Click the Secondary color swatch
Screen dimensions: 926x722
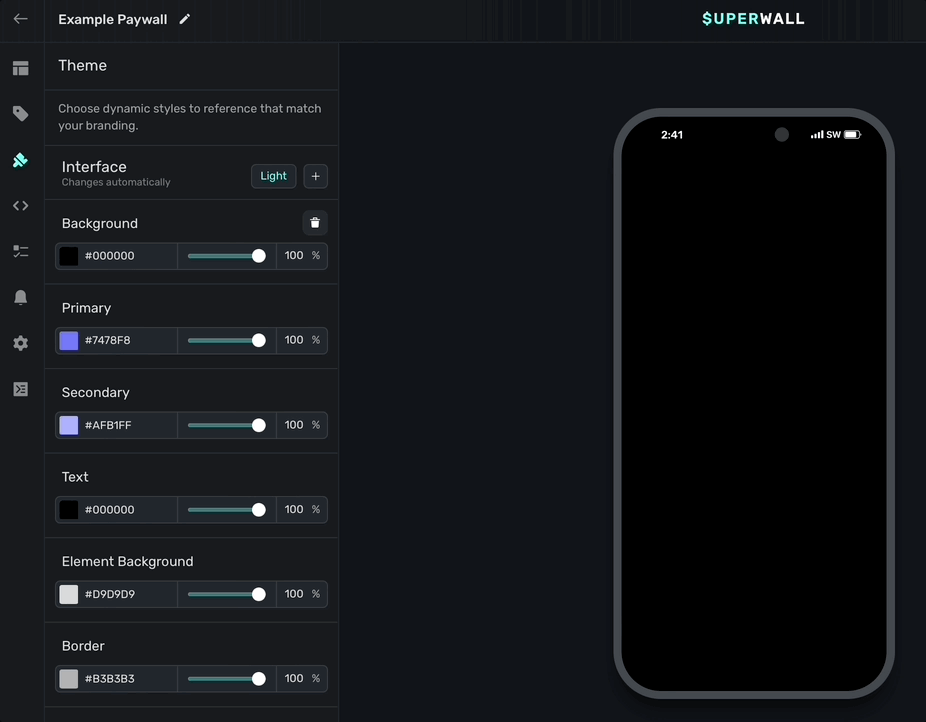[69, 425]
